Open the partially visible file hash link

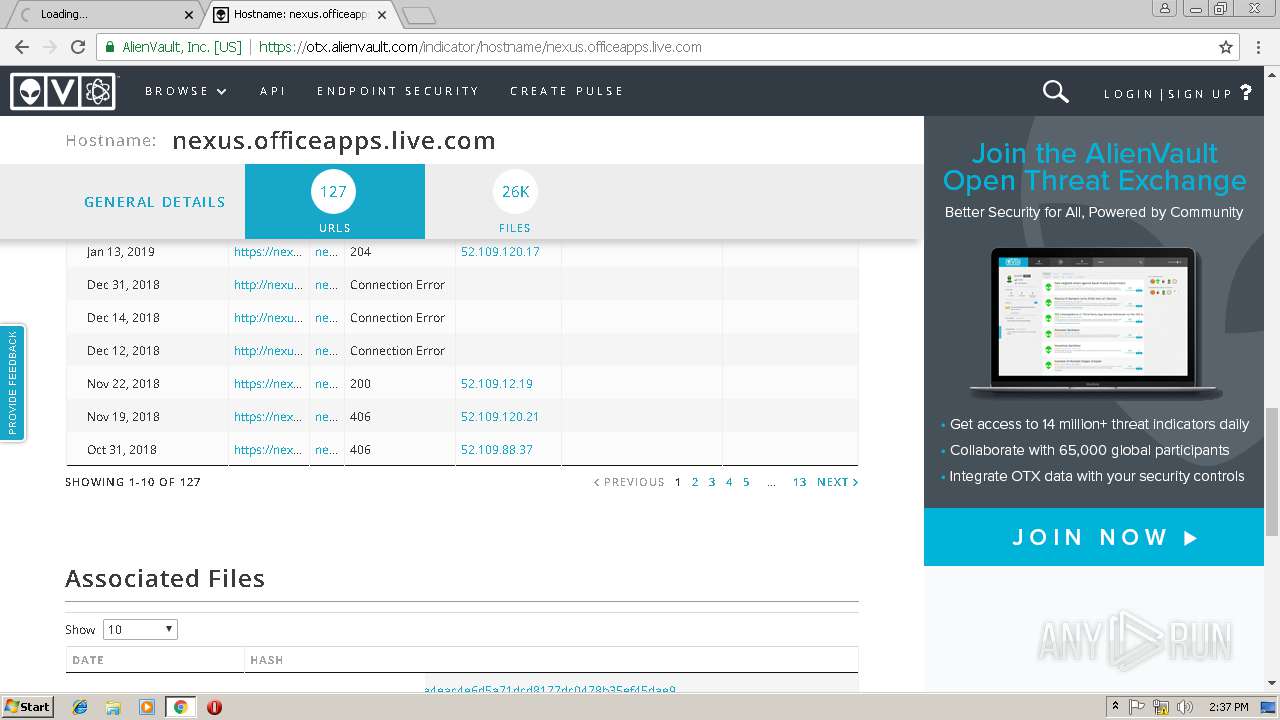point(550,690)
